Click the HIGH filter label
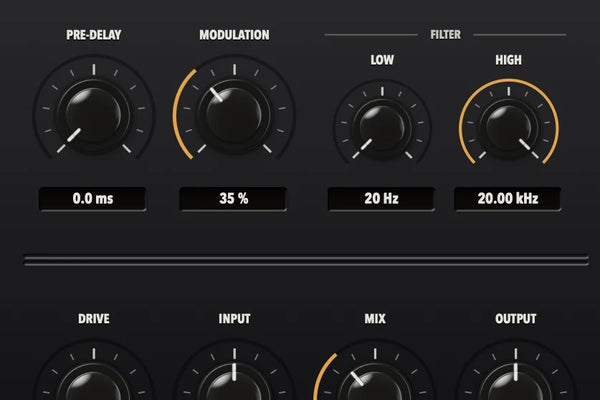Image resolution: width=600 pixels, height=400 pixels. coord(509,60)
